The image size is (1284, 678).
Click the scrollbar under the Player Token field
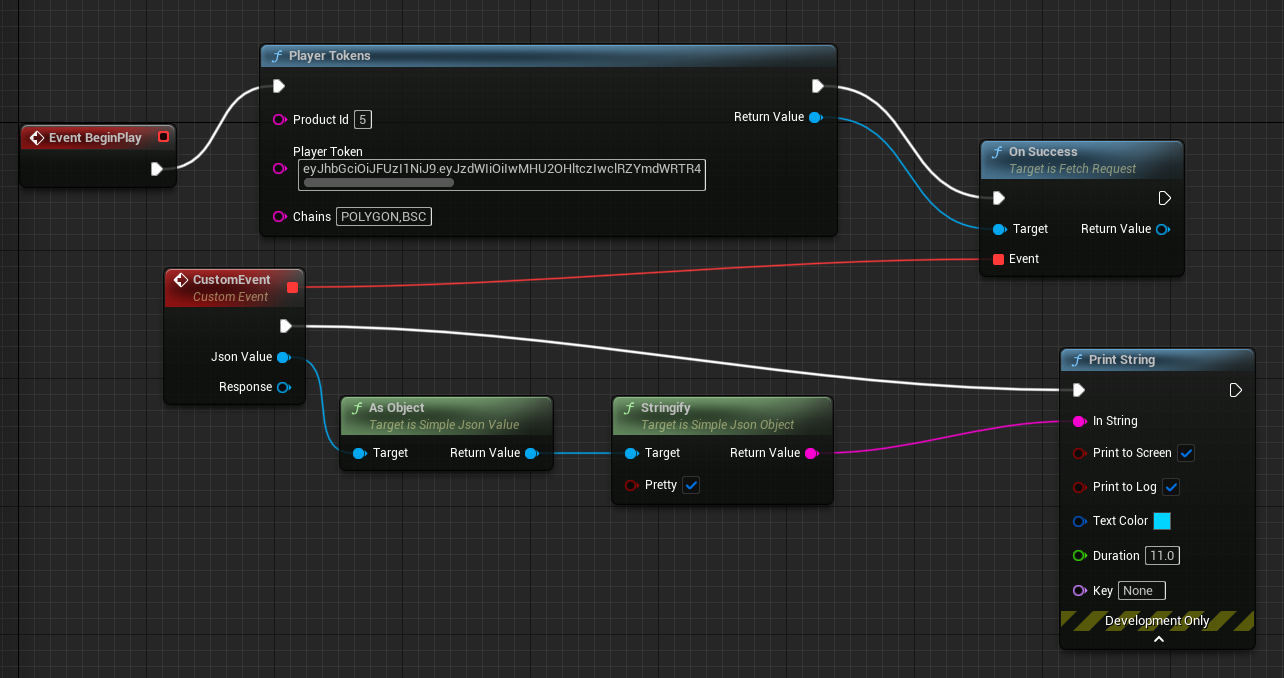pos(376,184)
